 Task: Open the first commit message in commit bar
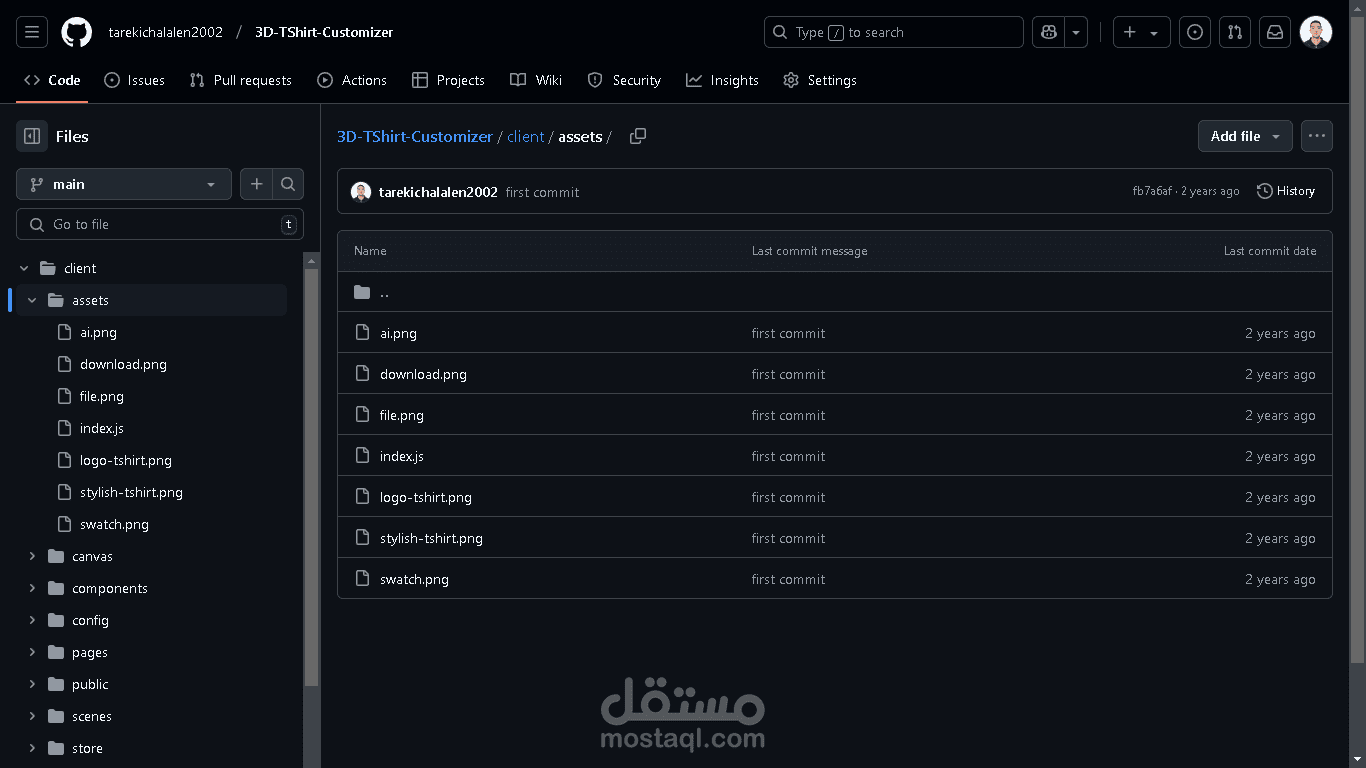[x=542, y=192]
